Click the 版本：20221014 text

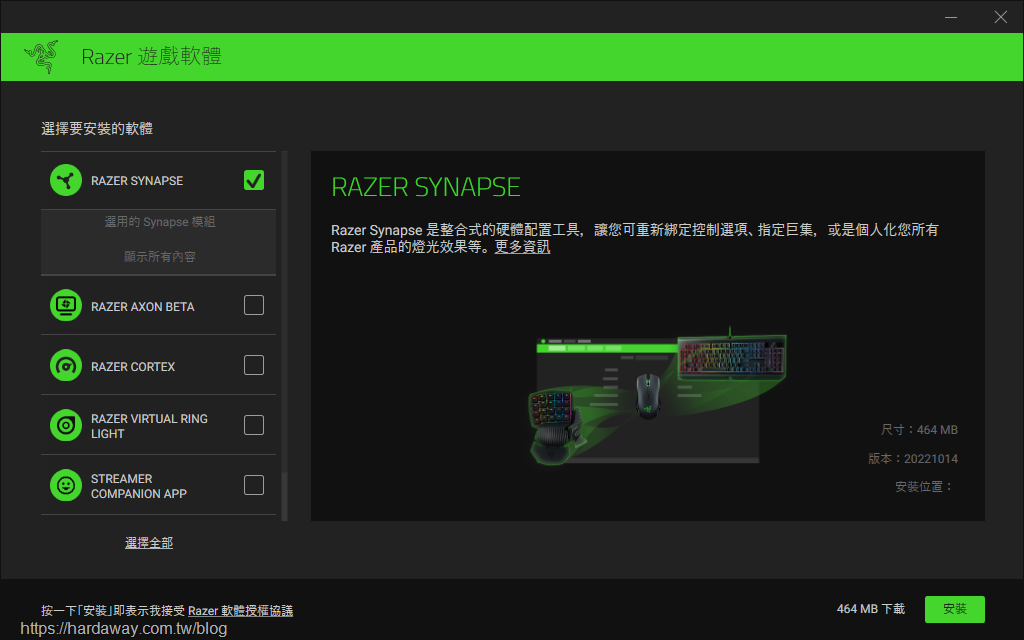tap(913, 458)
